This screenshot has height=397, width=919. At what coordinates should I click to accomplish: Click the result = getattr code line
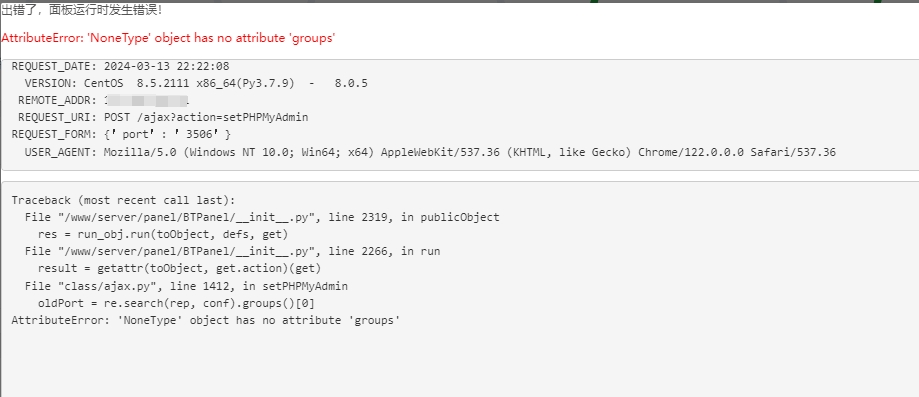[x=179, y=269]
